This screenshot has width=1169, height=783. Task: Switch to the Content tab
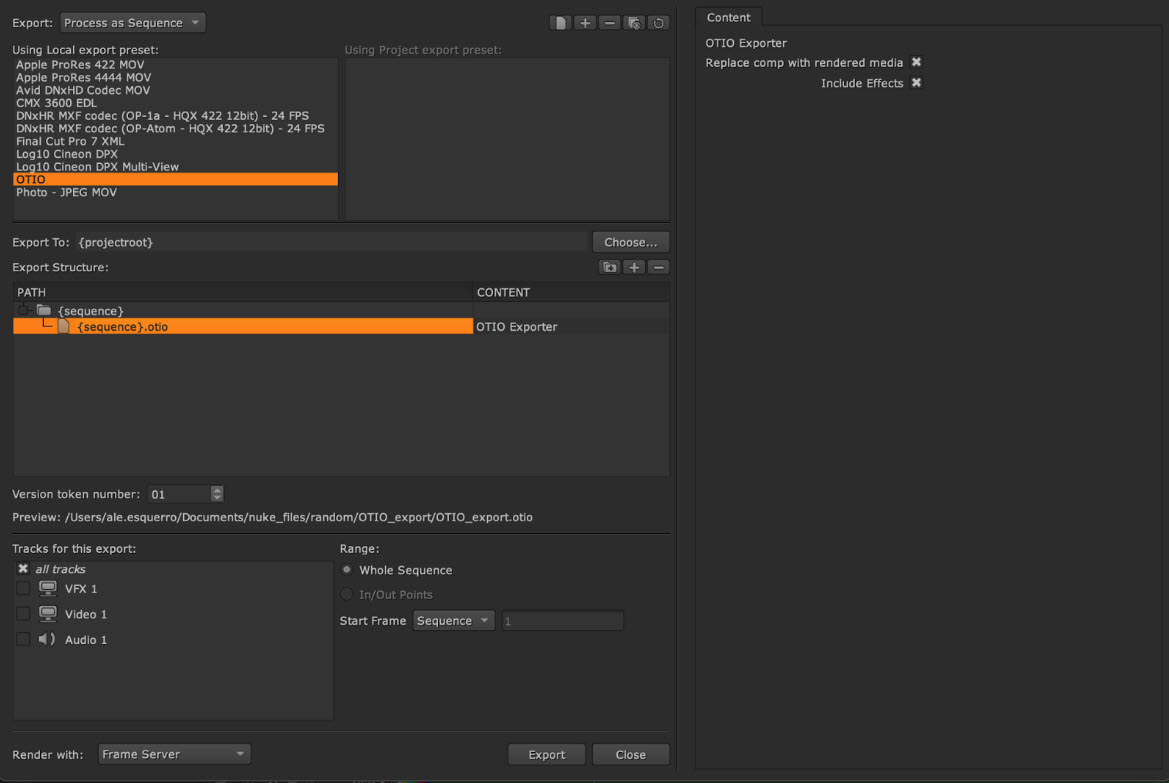point(728,18)
